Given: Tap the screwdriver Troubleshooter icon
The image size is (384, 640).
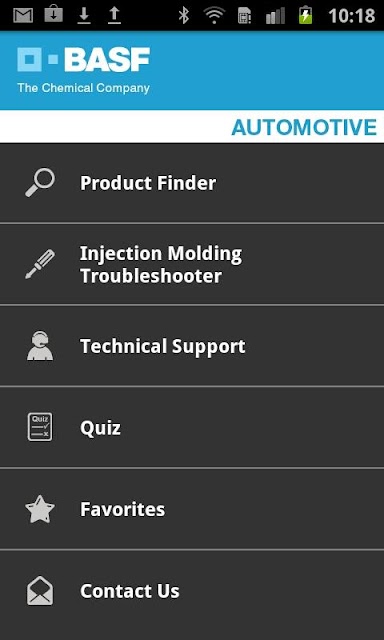Looking at the screenshot, I should (x=40, y=264).
